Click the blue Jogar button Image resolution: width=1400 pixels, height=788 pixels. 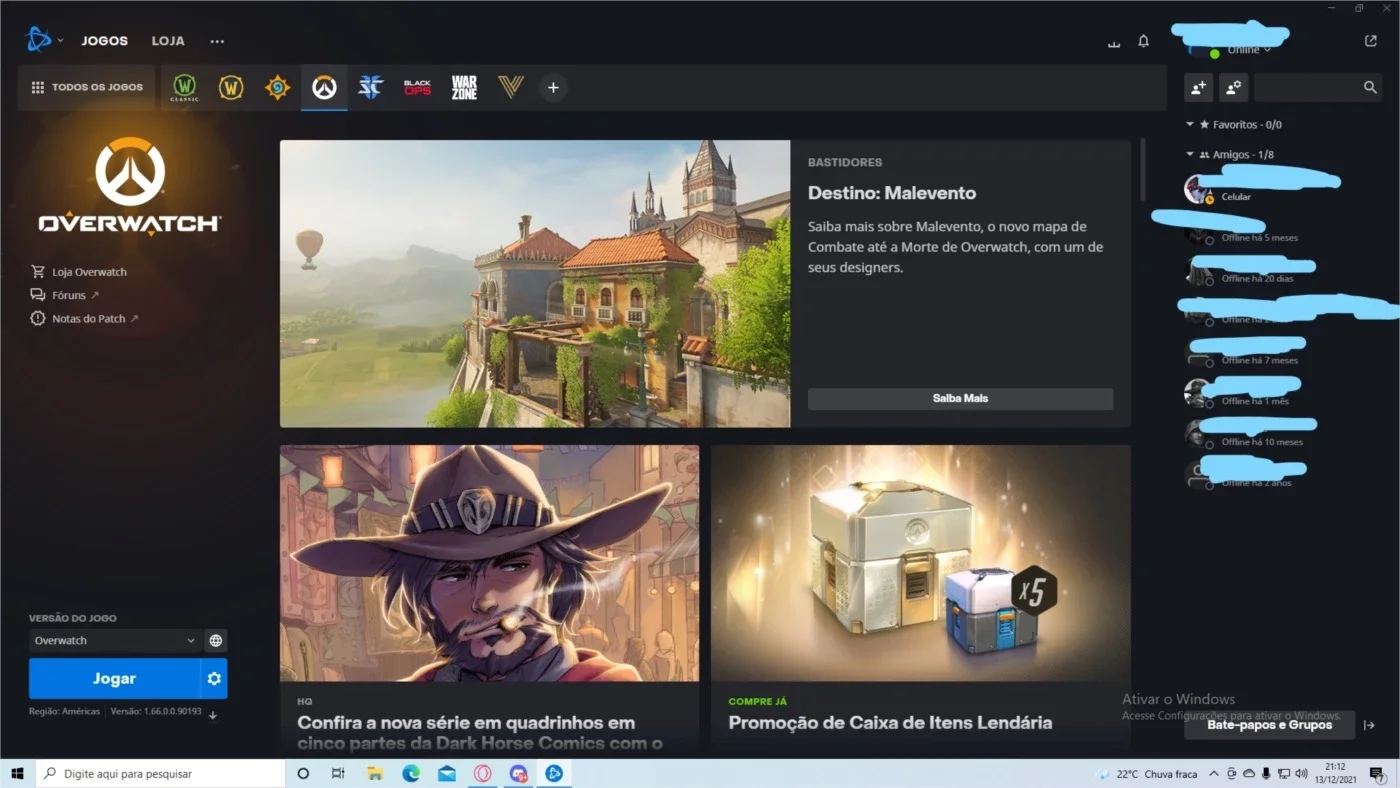pyautogui.click(x=114, y=678)
